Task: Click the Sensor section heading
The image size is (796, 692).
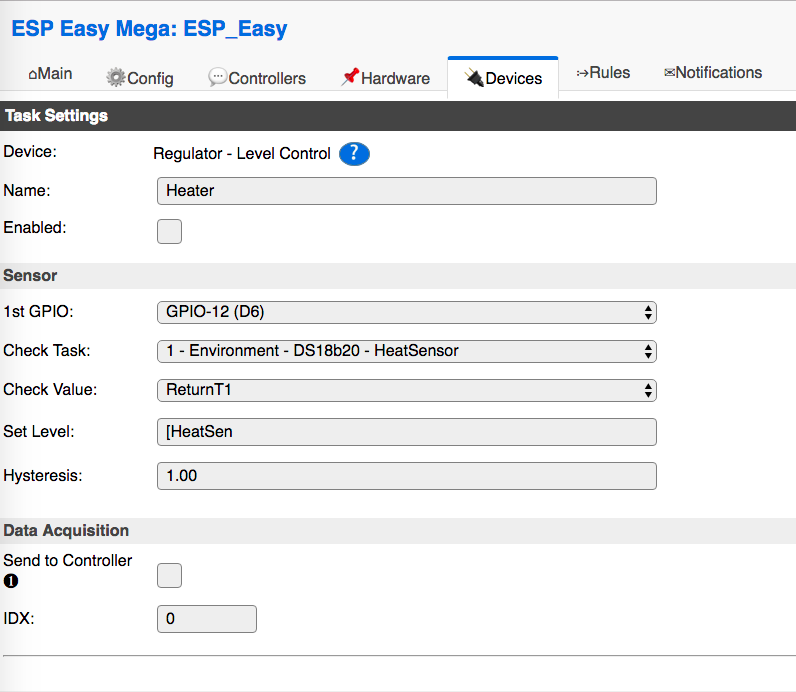Action: pyautogui.click(x=30, y=275)
